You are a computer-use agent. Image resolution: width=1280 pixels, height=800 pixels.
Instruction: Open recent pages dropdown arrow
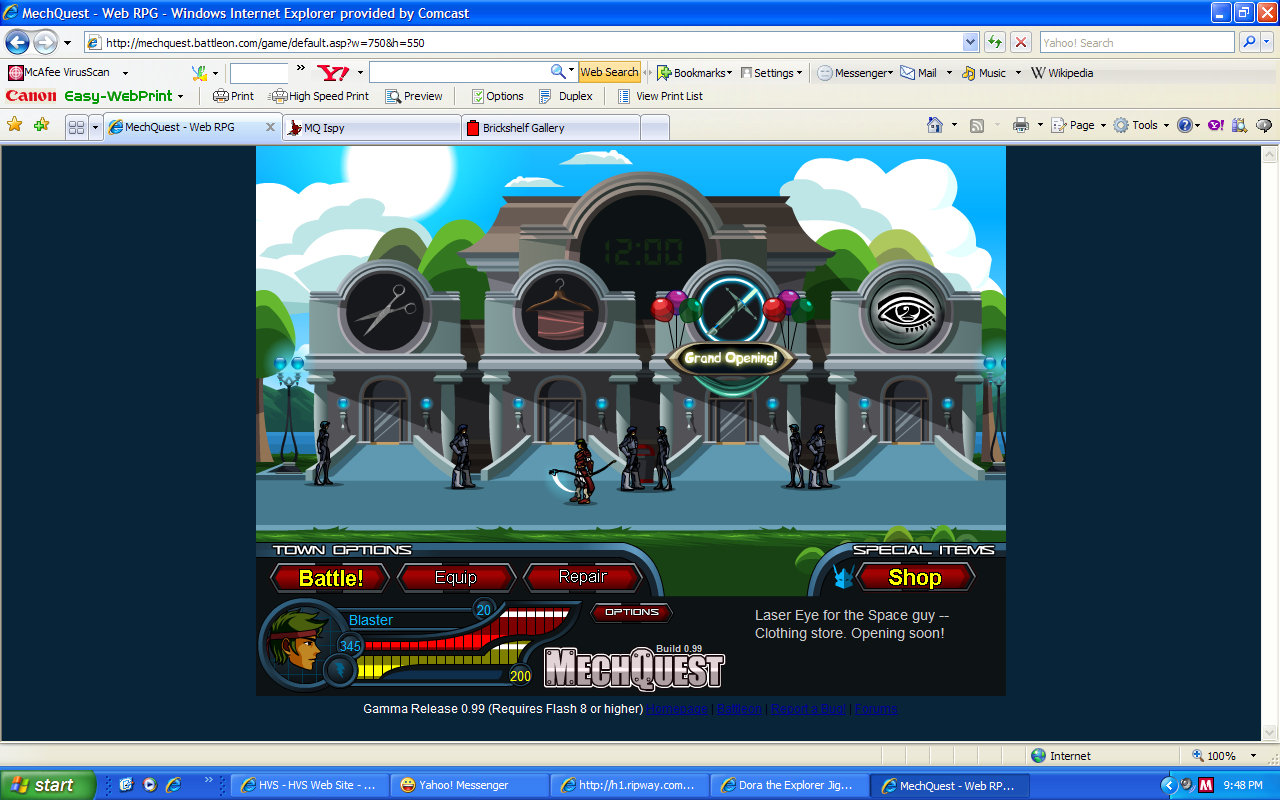pyautogui.click(x=67, y=43)
